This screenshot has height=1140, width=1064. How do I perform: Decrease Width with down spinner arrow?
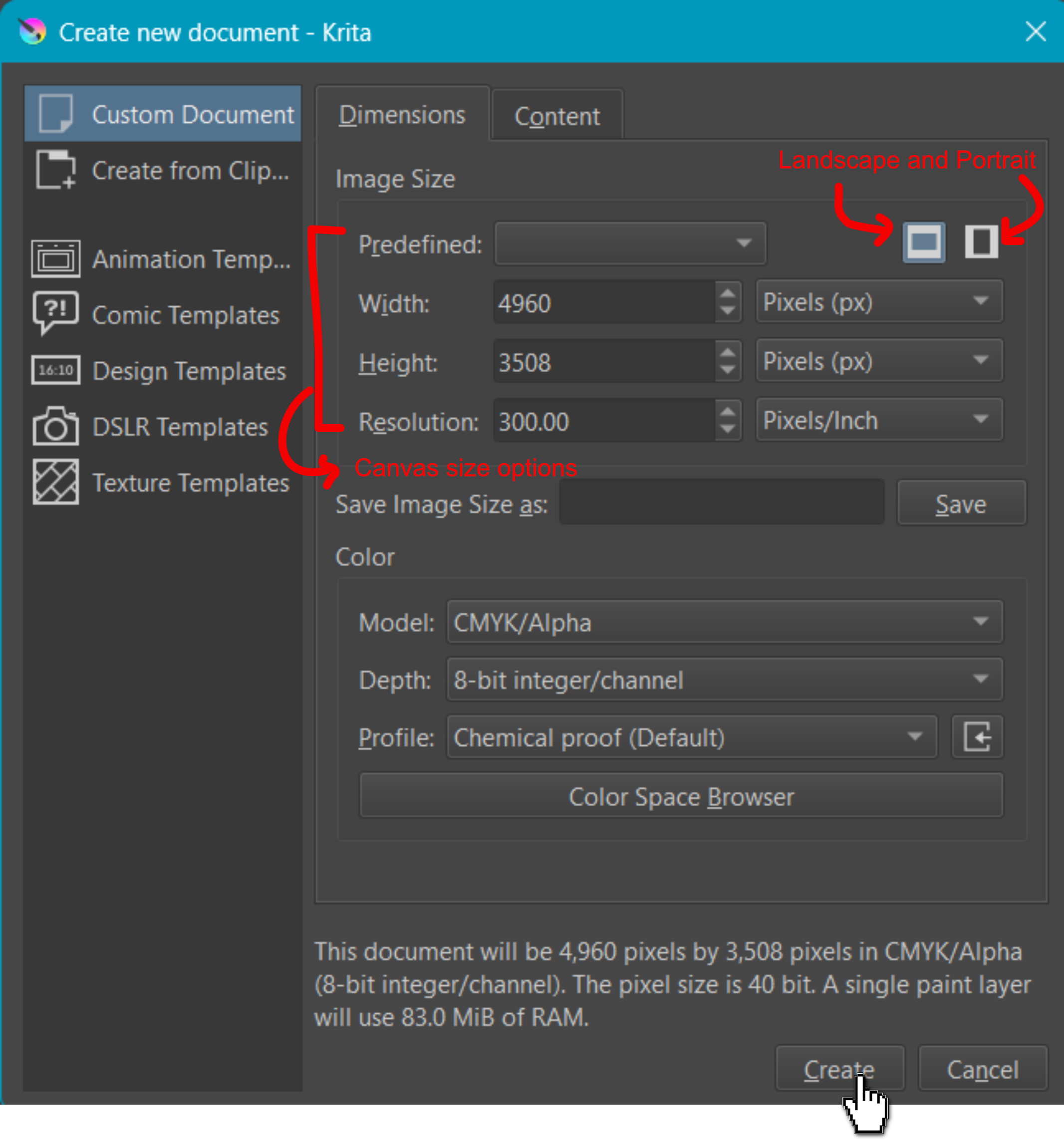click(728, 311)
